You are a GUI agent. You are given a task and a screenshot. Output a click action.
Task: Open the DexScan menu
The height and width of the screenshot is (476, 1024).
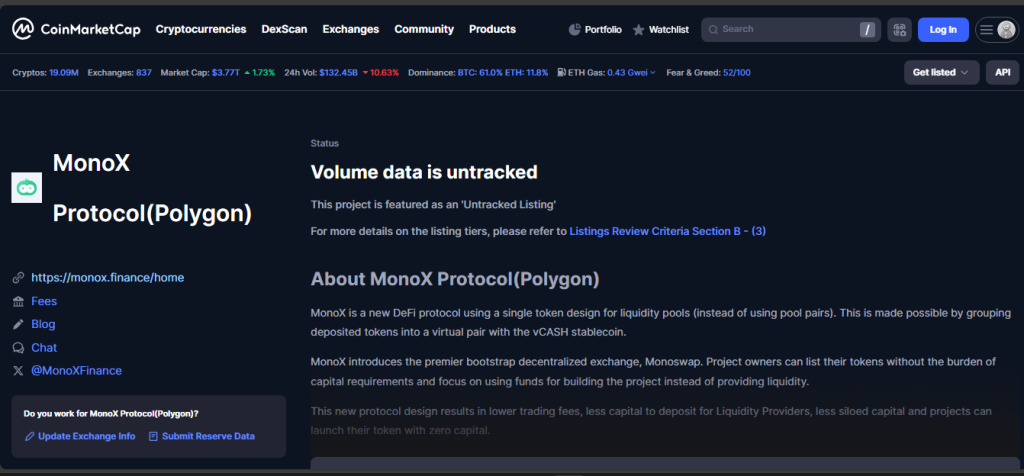click(x=284, y=30)
